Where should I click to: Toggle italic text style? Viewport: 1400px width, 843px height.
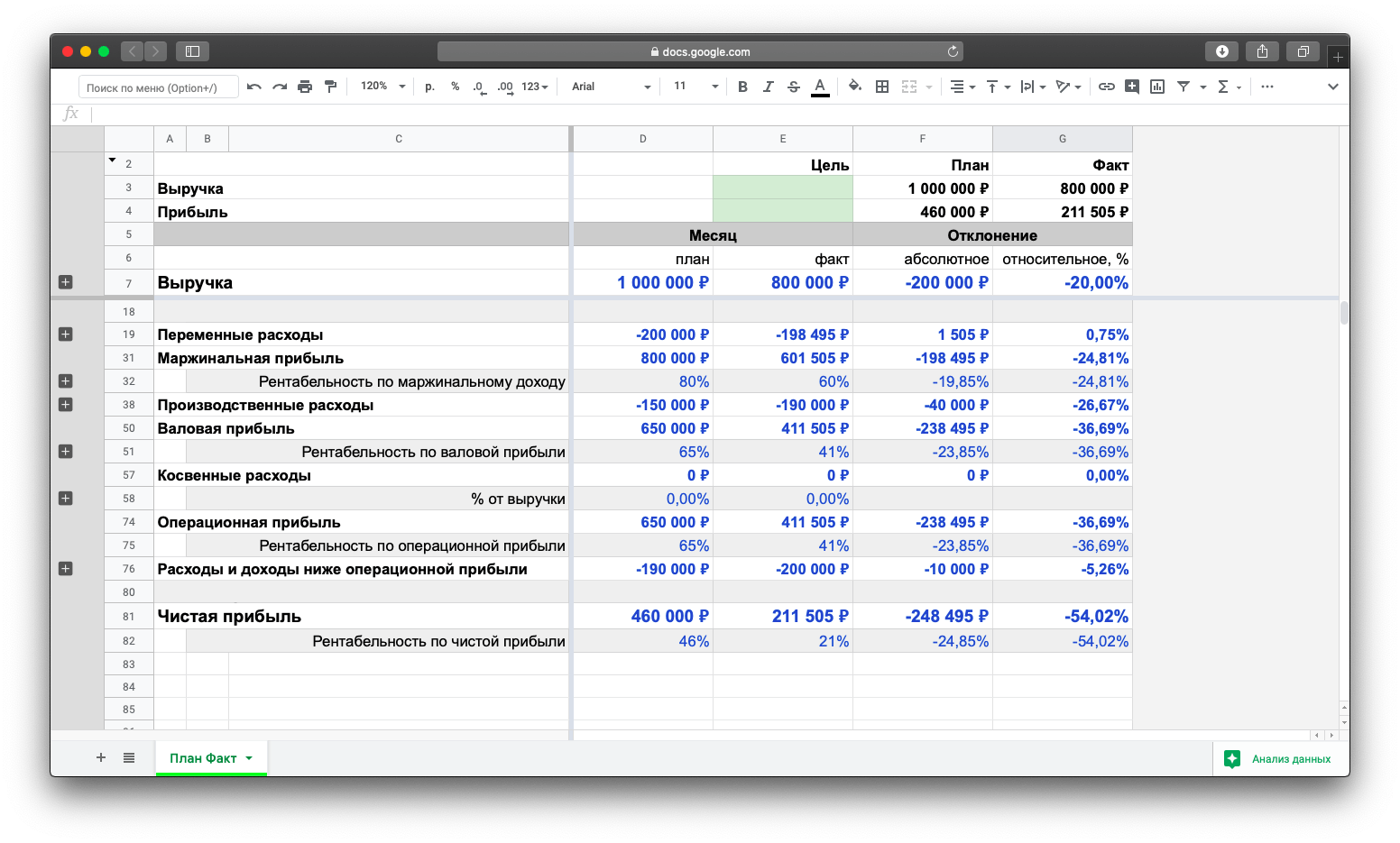pyautogui.click(x=768, y=87)
